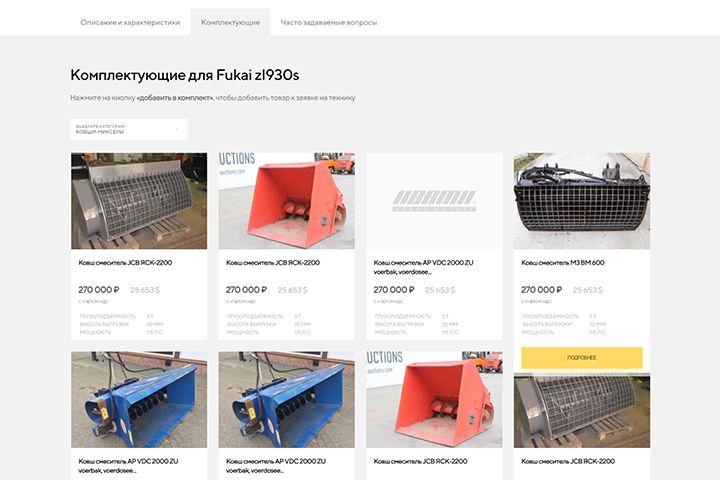Viewport: 720px width, 480px height.
Task: Open the grey mesh JCB ЯСК-2200 bucket photo in the top row
Action: point(139,201)
